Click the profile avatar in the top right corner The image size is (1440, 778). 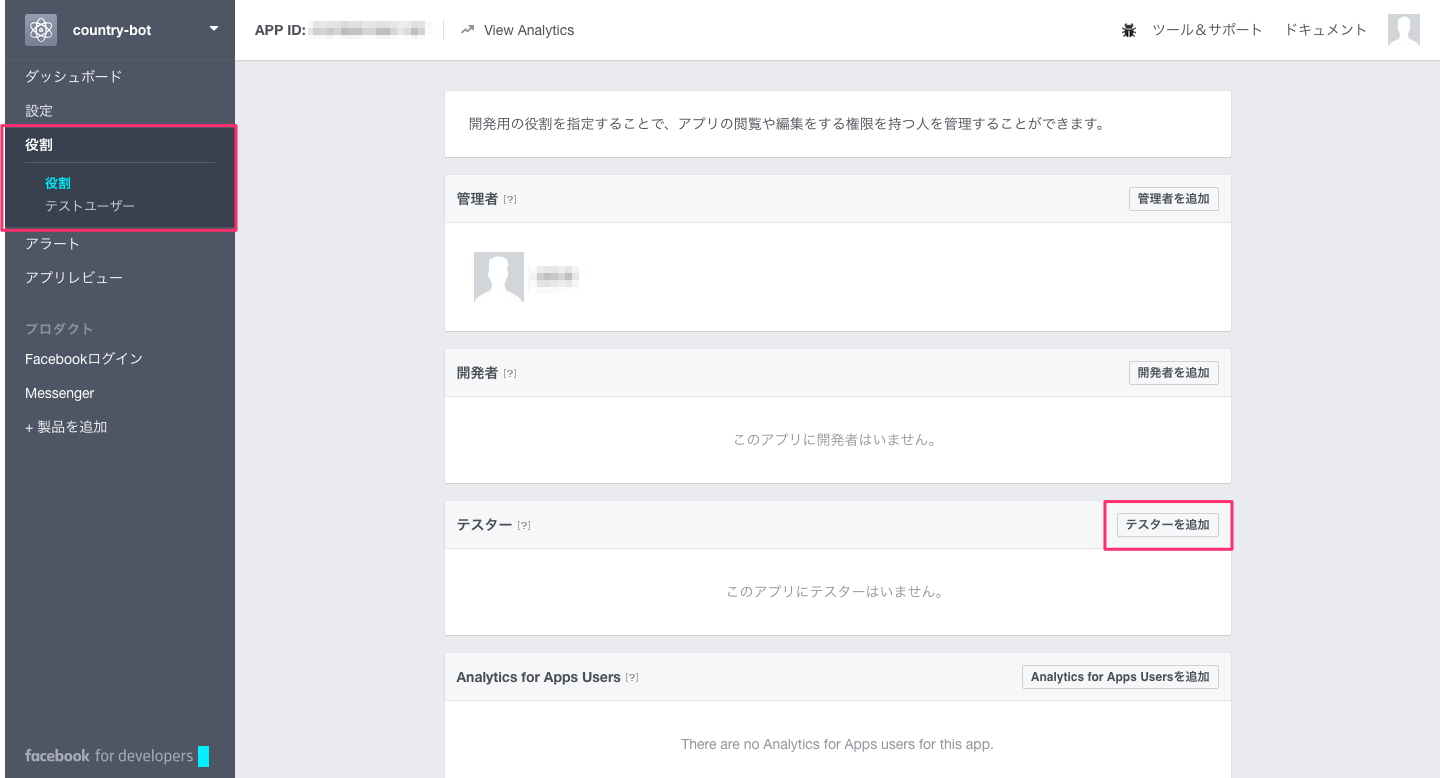point(1404,29)
